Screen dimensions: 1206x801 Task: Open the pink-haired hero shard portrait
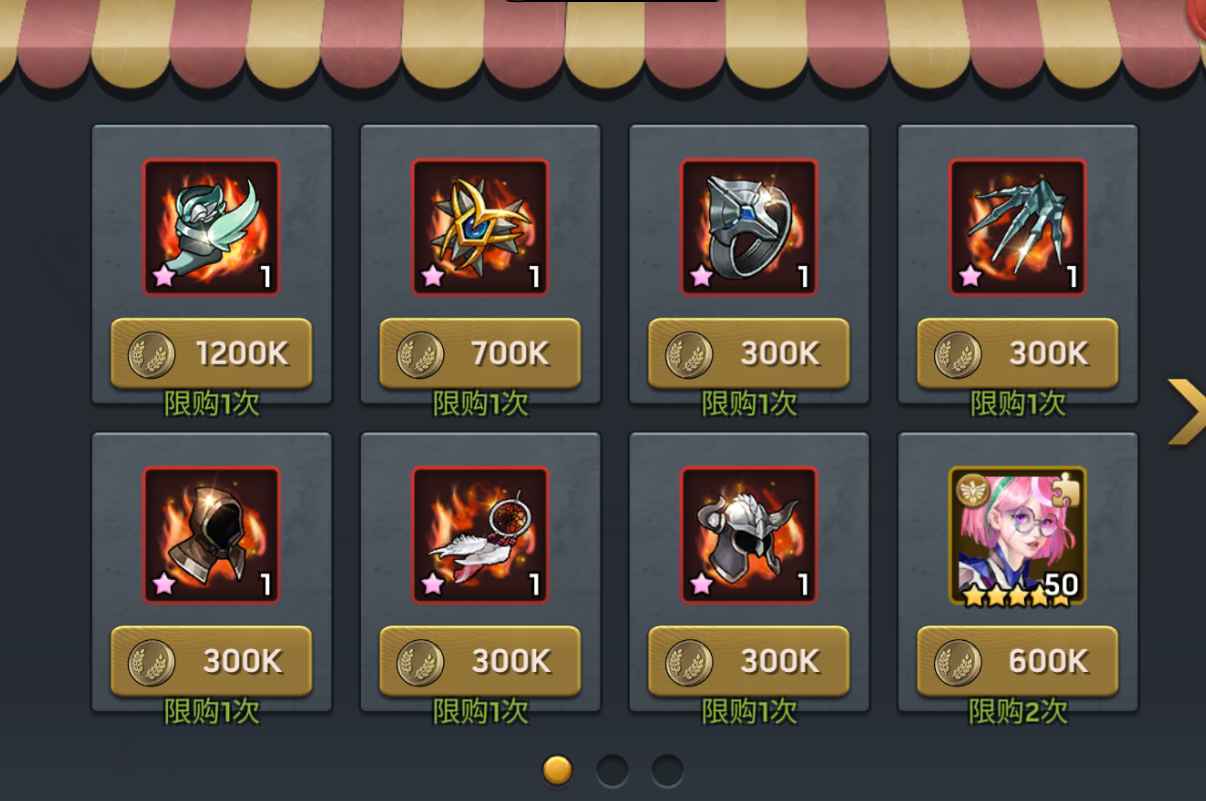1018,535
